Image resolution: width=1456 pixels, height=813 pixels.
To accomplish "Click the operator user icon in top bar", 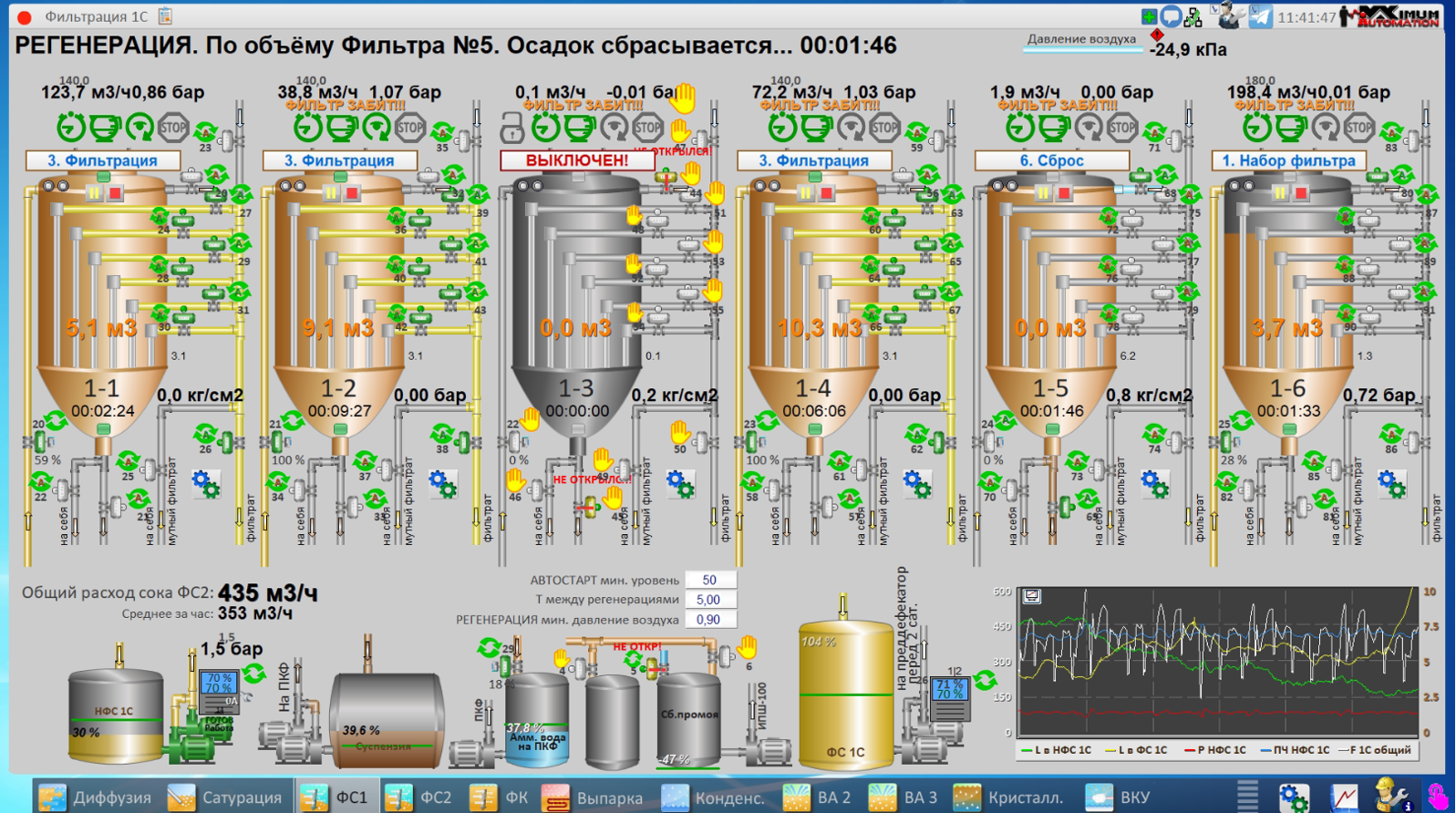I will point(1230,15).
